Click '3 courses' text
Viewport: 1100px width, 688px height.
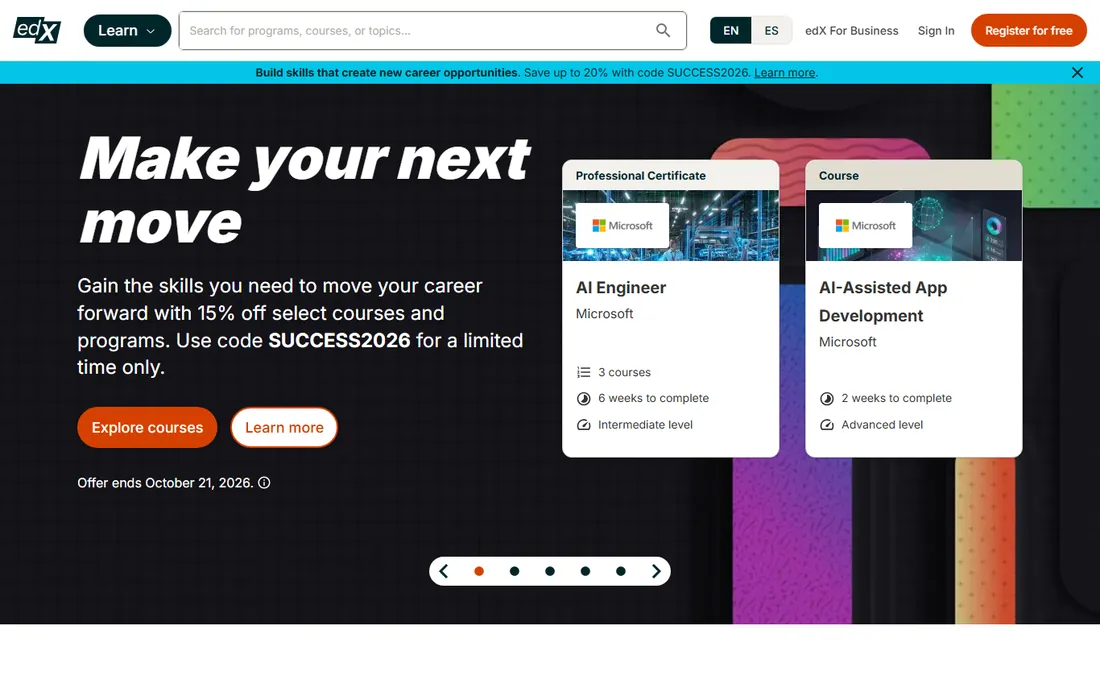624,372
